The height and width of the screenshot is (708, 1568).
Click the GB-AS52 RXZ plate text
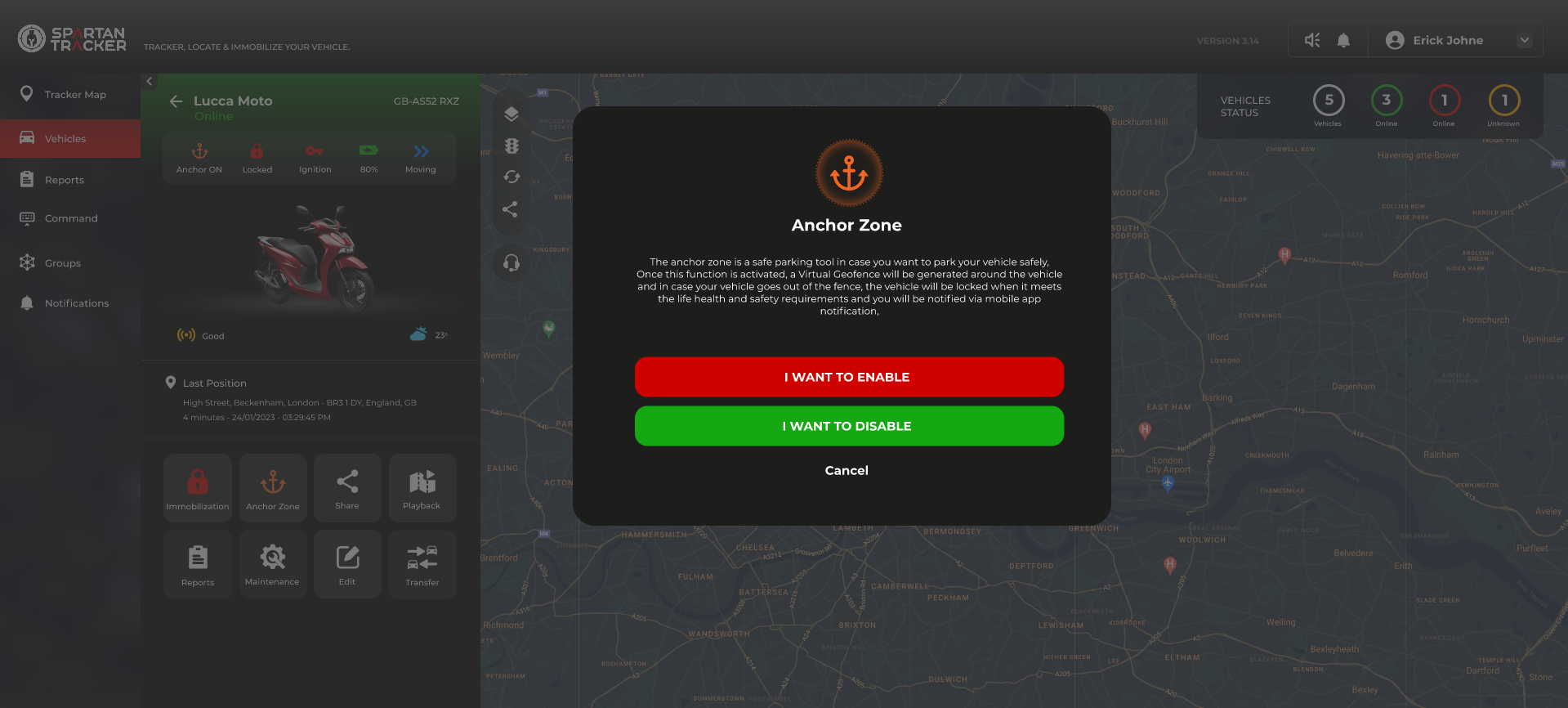coord(426,101)
